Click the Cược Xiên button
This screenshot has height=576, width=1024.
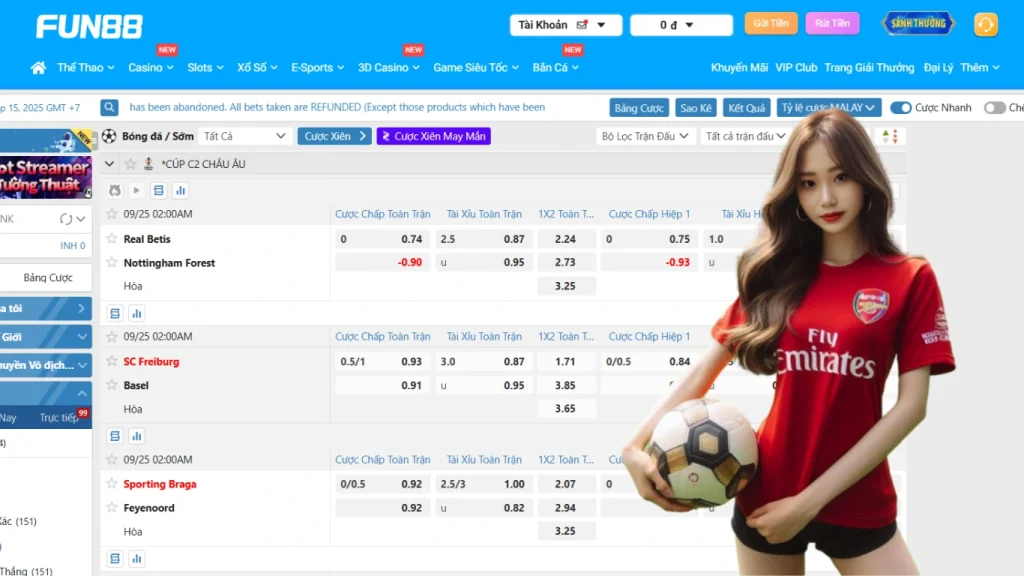(334, 136)
